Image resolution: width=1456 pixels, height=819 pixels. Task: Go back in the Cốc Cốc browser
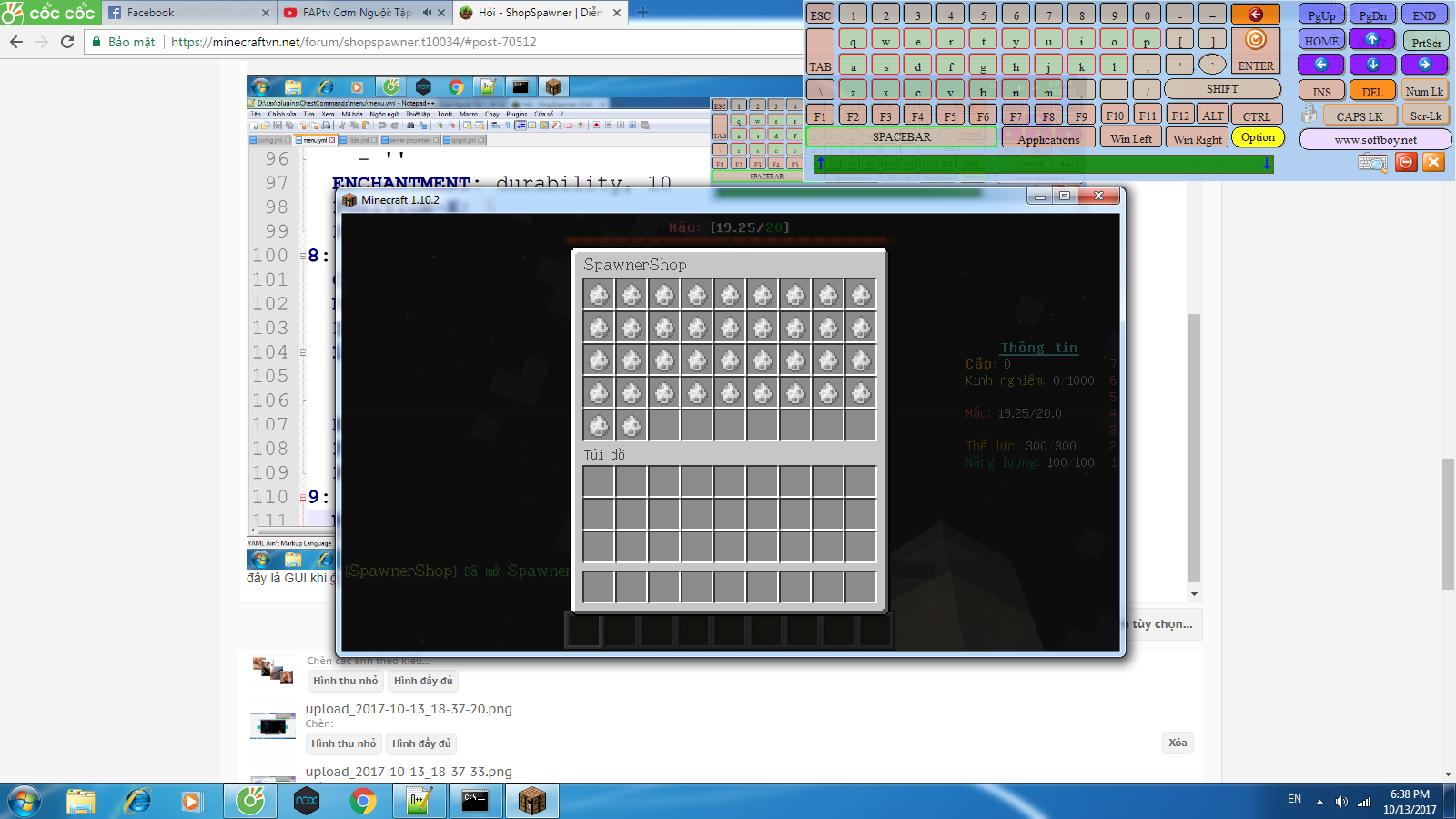(x=16, y=42)
